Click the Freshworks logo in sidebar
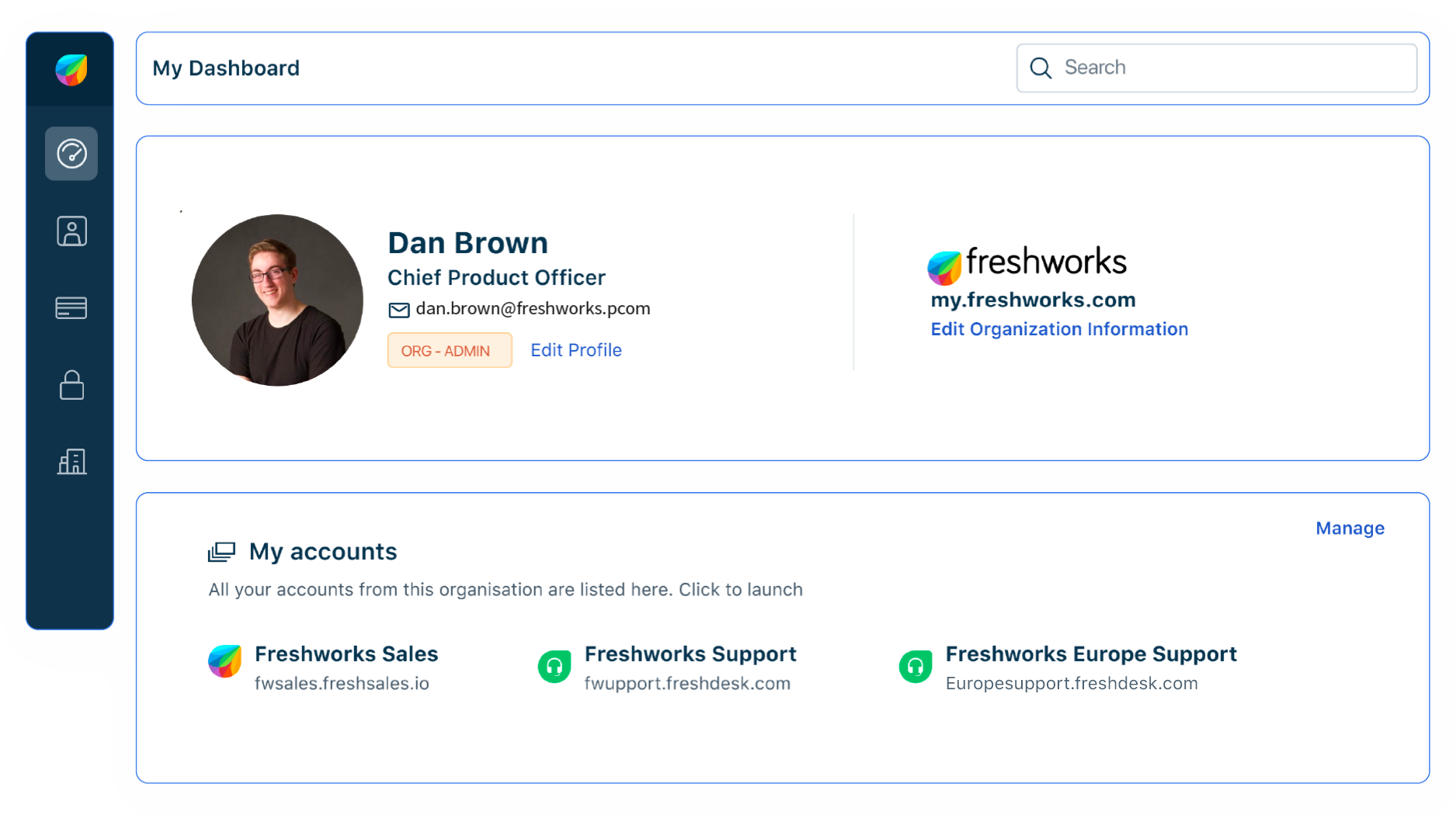 click(71, 70)
